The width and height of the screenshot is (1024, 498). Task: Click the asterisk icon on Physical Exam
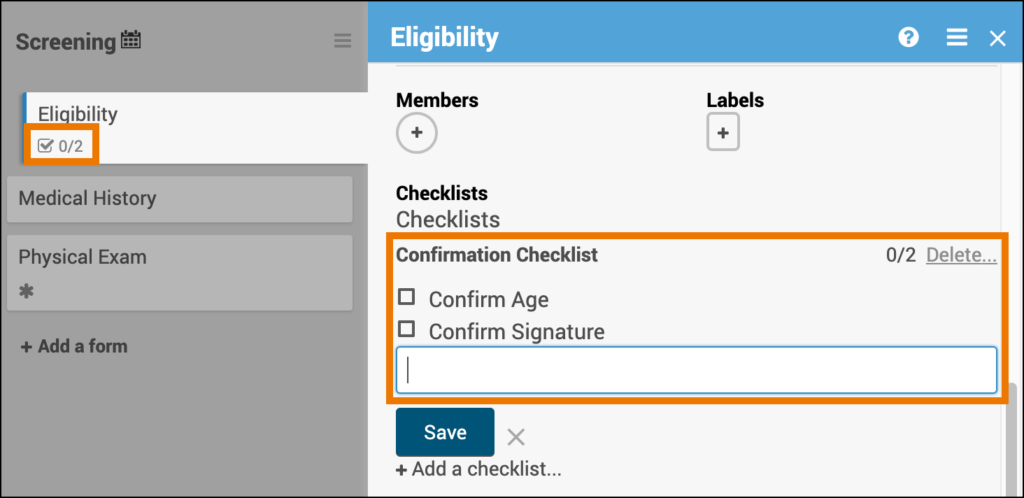[x=27, y=291]
